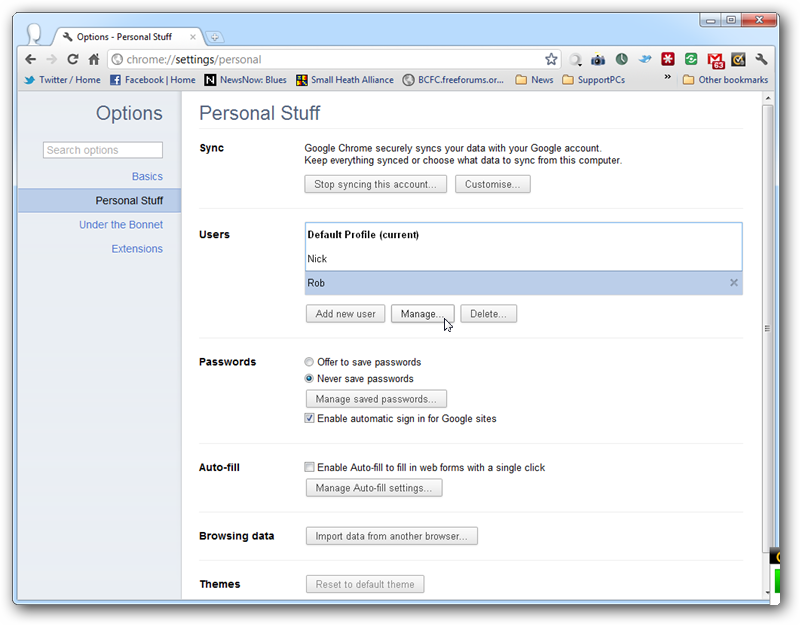Viewport: 800px width, 625px height.
Task: Select Never save passwords radio button
Action: click(x=309, y=379)
